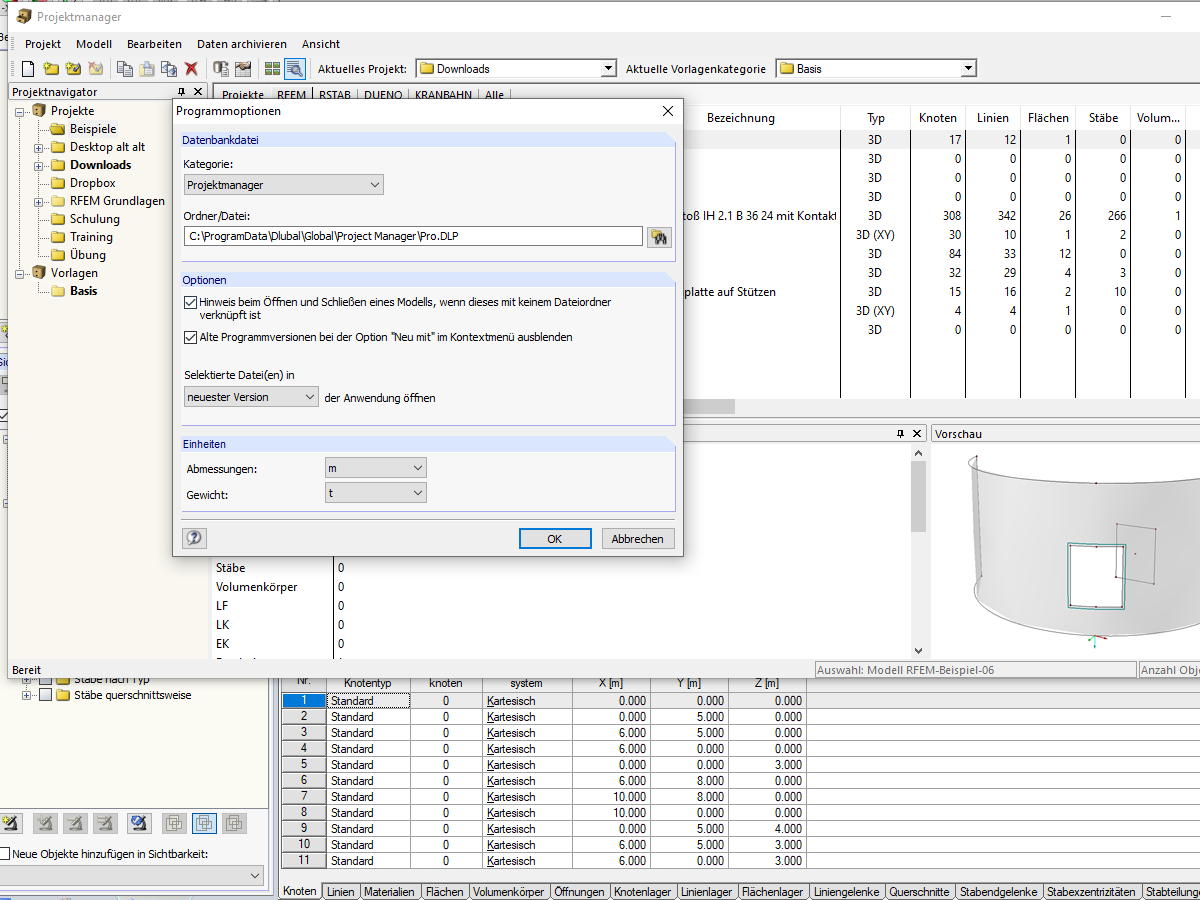Click the details panel scroll down arrow
The height and width of the screenshot is (900, 1200).
point(918,650)
